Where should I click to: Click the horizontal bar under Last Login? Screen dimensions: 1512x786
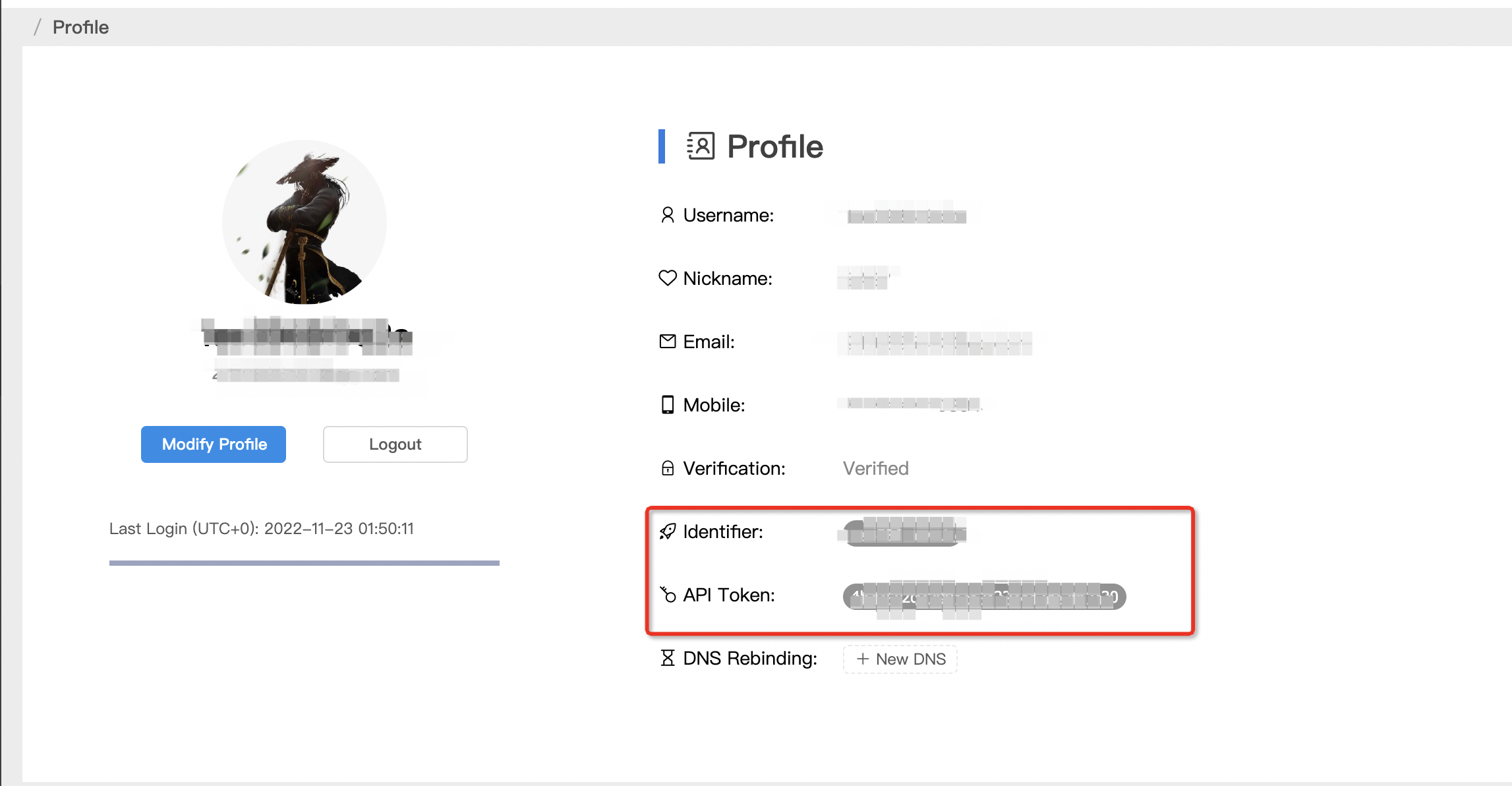coord(304,563)
